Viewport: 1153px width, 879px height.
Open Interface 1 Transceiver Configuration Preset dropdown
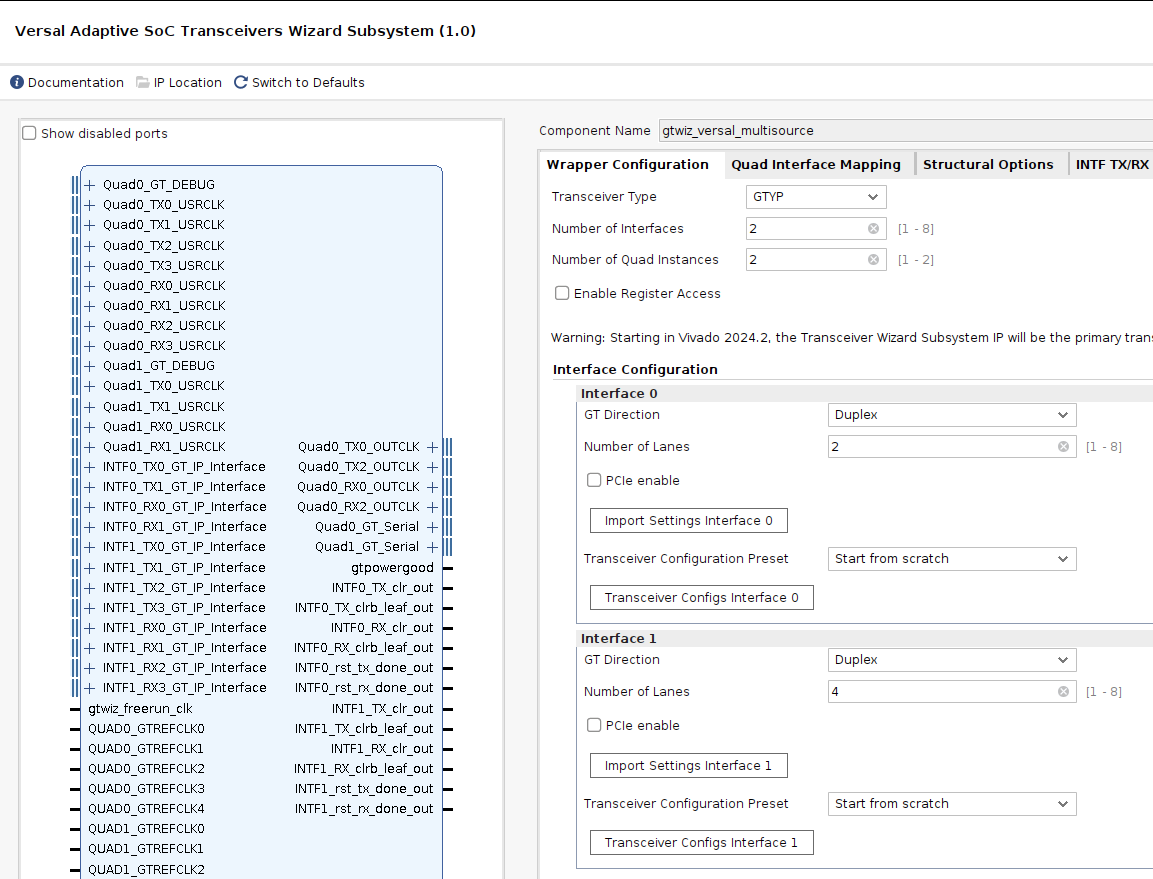point(952,804)
